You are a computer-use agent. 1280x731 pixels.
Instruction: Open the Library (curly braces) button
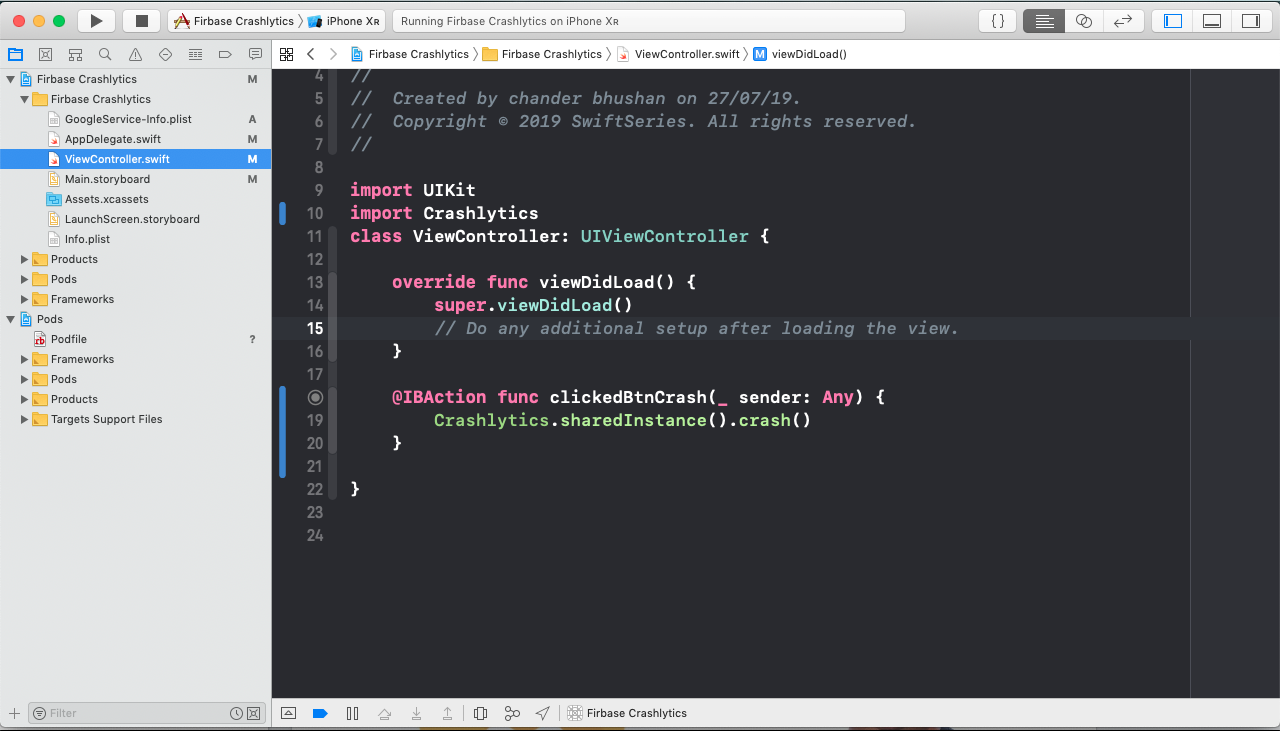point(997,21)
